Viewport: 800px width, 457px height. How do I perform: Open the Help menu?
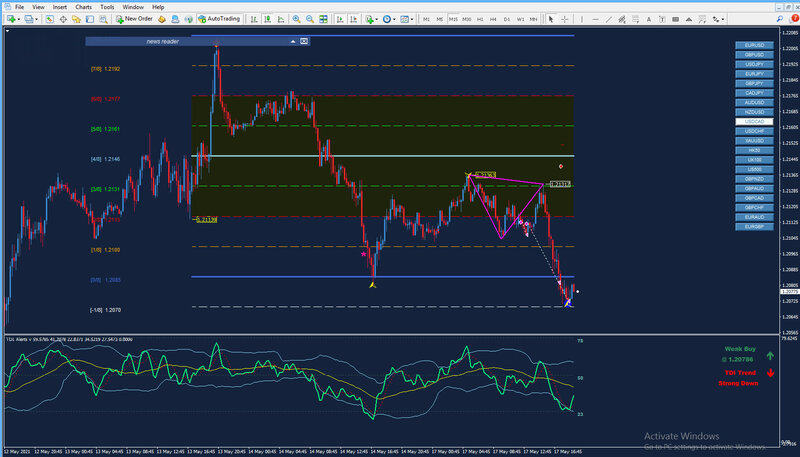tap(158, 7)
